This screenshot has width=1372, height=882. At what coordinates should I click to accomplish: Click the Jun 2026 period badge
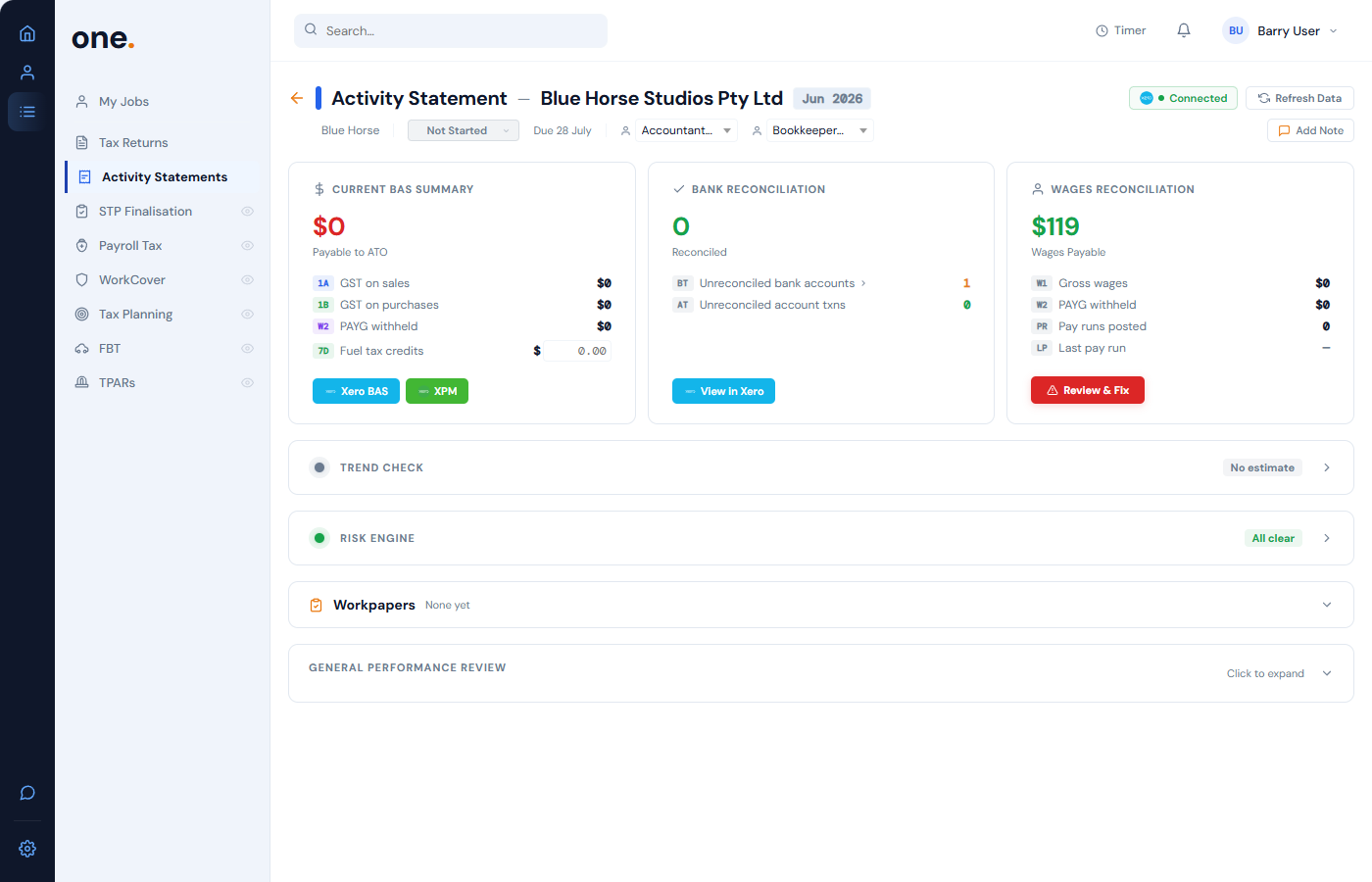[832, 98]
